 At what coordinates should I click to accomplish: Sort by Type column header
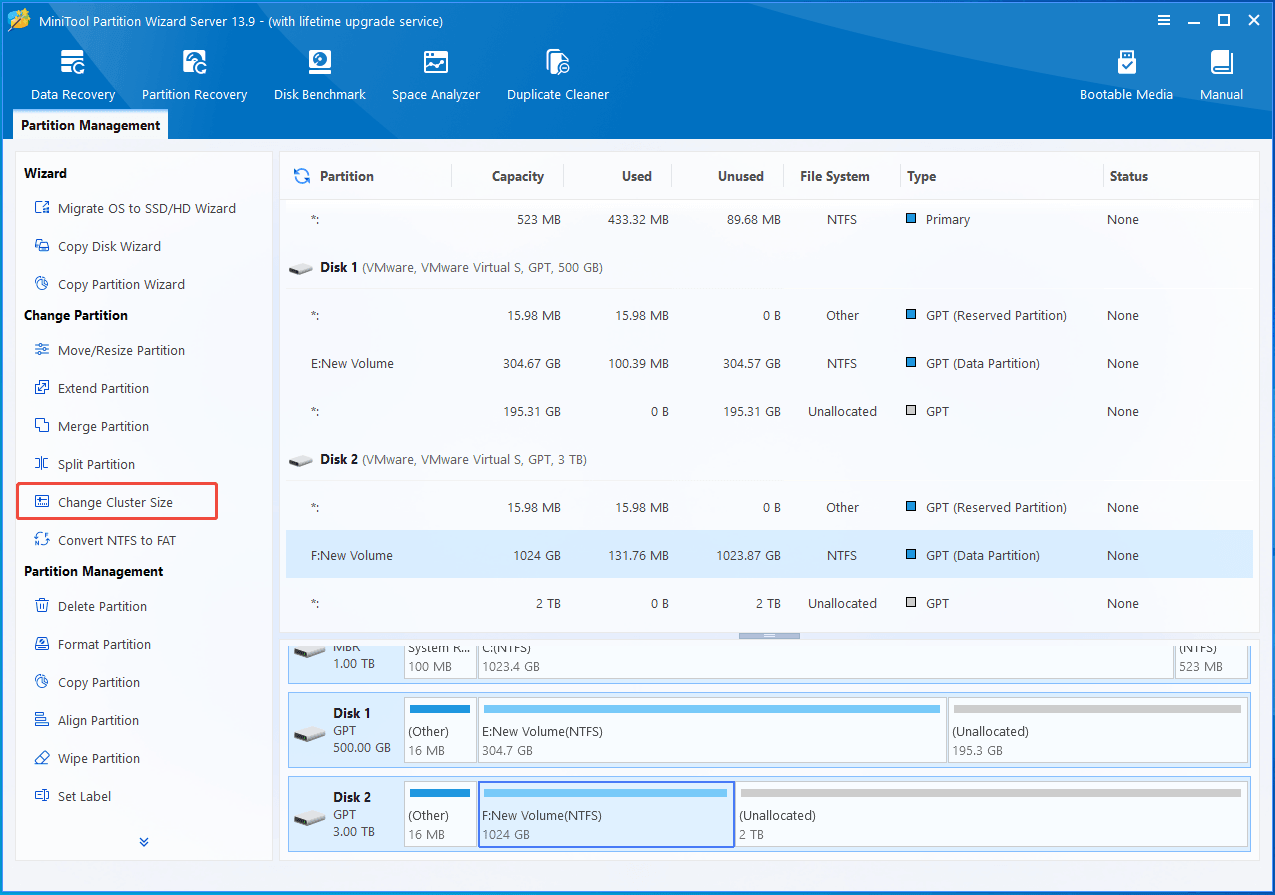[x=921, y=176]
